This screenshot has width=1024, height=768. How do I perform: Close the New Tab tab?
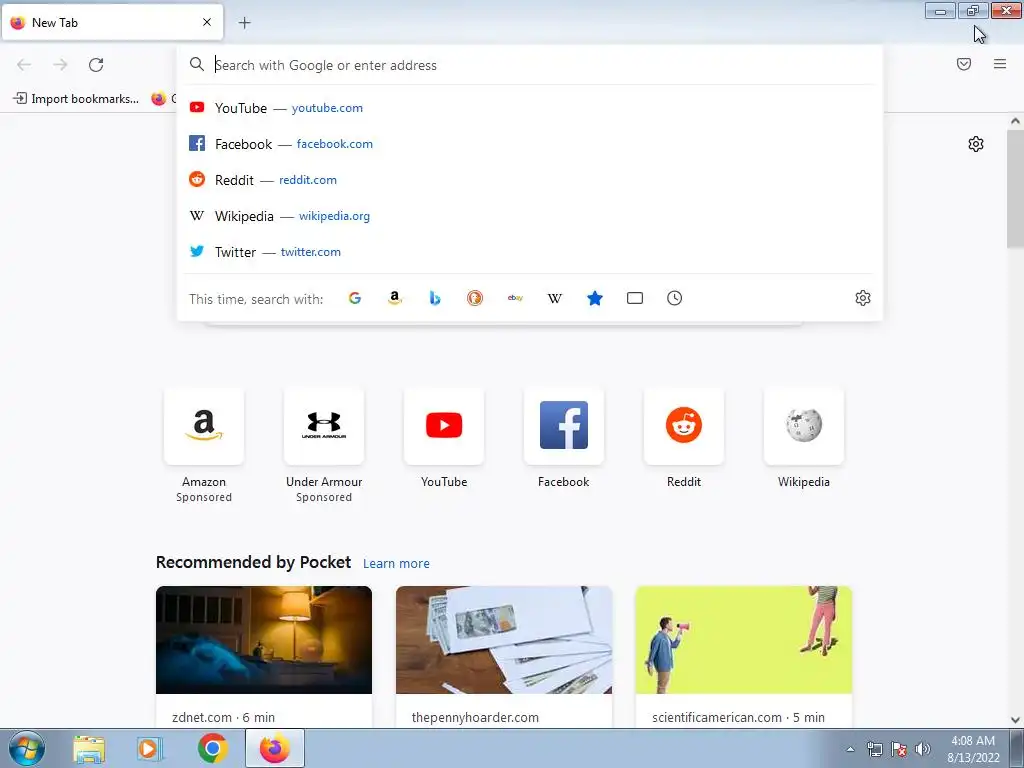coord(207,22)
